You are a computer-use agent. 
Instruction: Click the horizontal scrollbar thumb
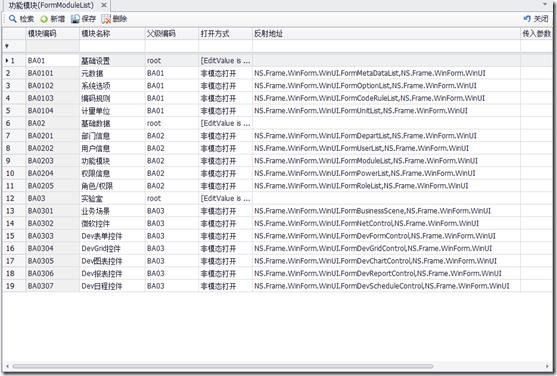223,366
